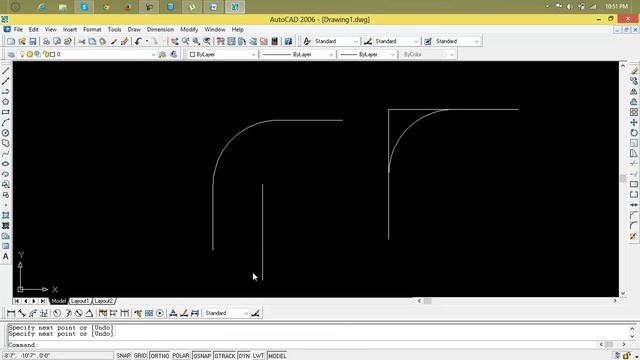Toggle POLAR tracking in status bar
This screenshot has height=360, width=640.
(x=181, y=356)
